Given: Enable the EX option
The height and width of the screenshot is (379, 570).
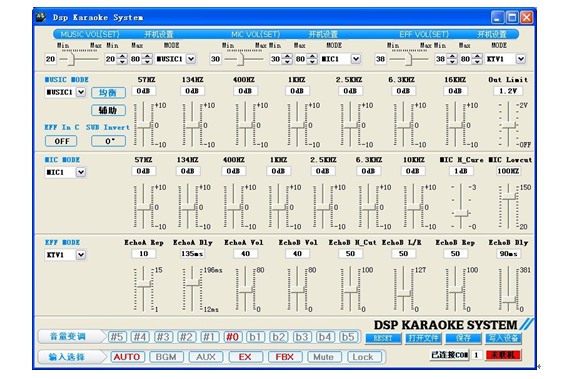Looking at the screenshot, I should [x=245, y=357].
